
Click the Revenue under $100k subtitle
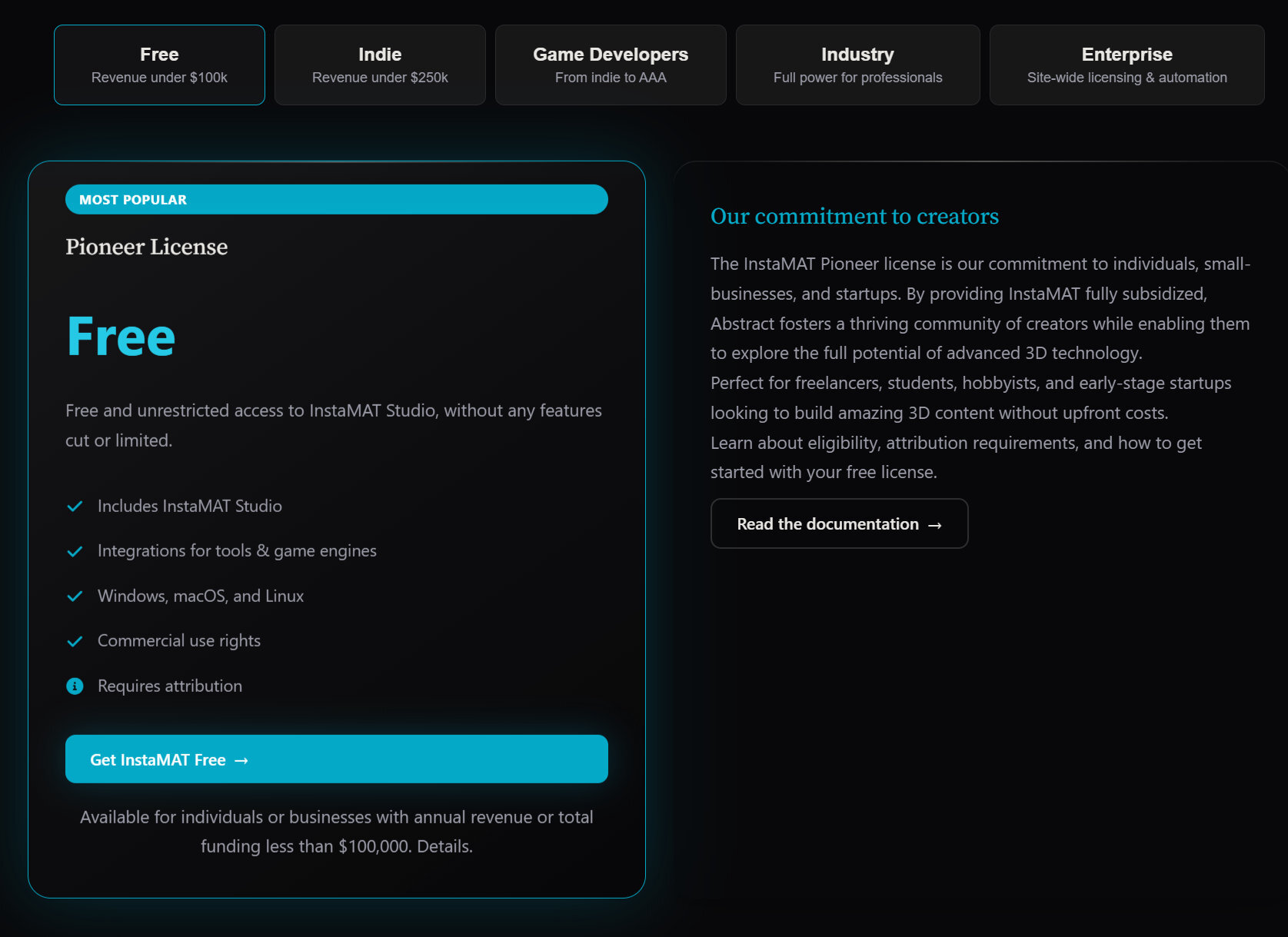pyautogui.click(x=159, y=78)
